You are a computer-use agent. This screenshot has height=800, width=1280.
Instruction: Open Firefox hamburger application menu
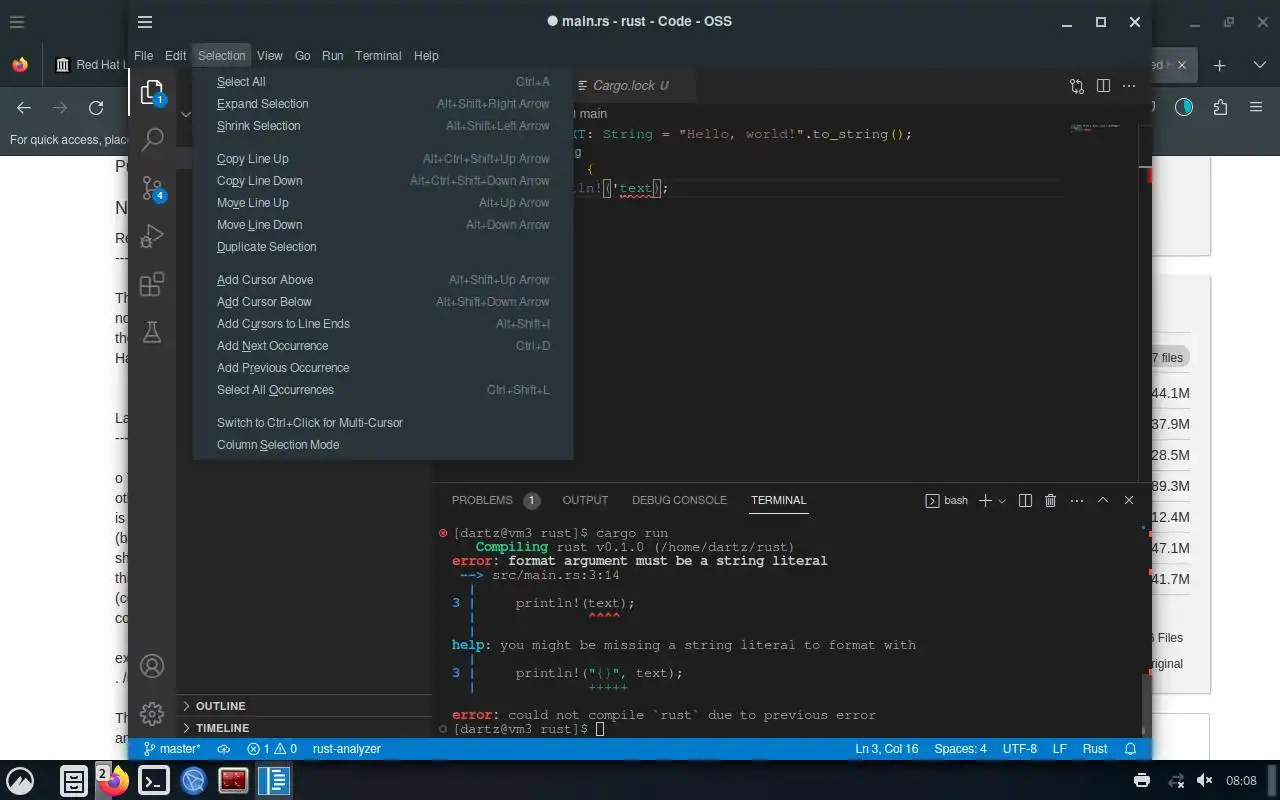1256,107
